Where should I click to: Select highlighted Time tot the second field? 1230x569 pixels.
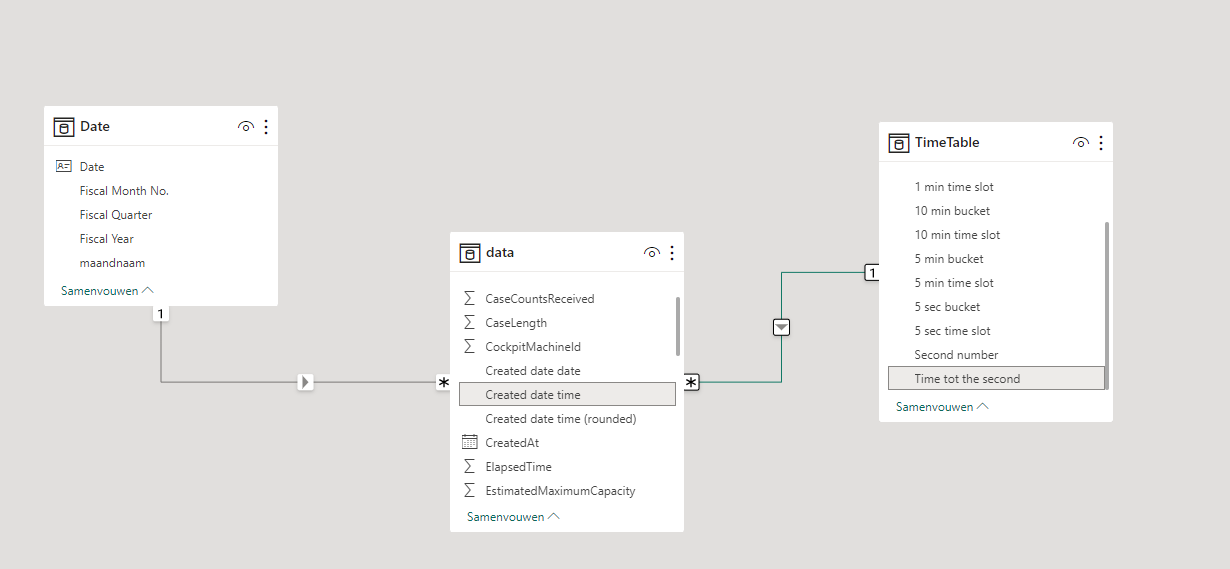coord(996,379)
